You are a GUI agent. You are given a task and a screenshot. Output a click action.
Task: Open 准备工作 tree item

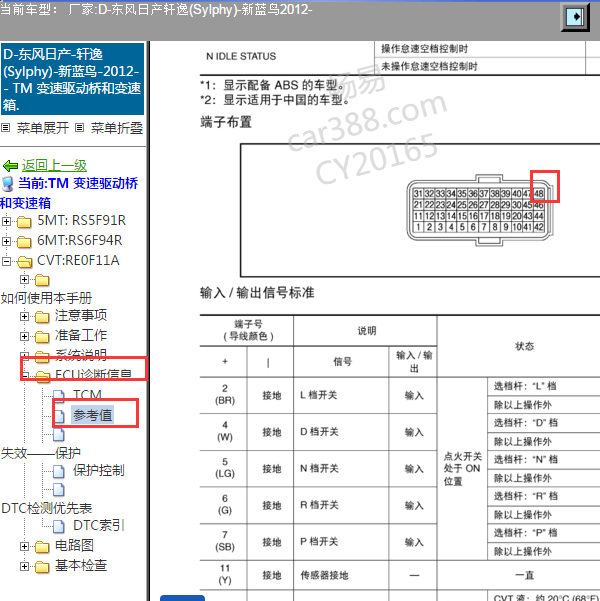pyautogui.click(x=81, y=335)
